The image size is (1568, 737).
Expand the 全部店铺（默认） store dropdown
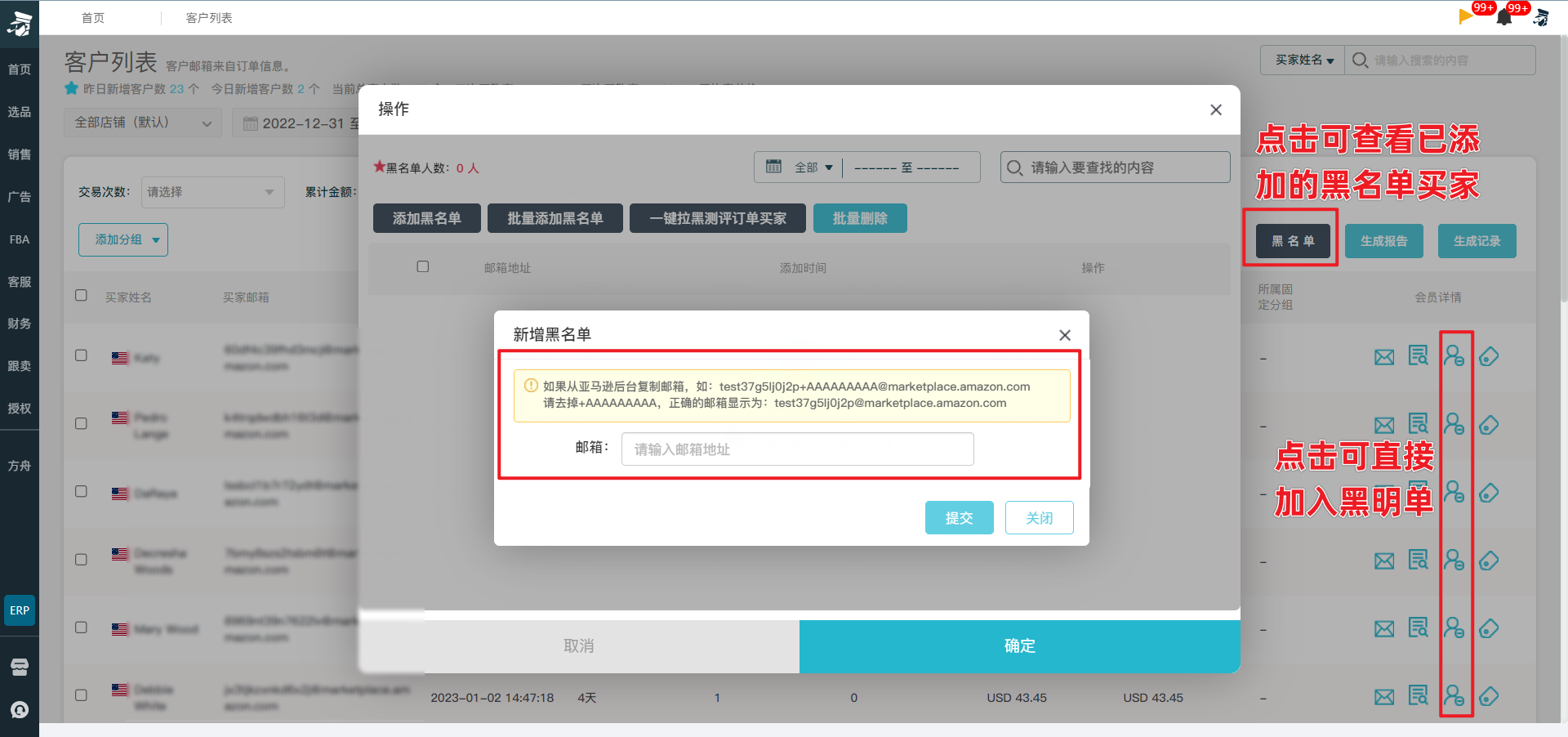pyautogui.click(x=143, y=123)
